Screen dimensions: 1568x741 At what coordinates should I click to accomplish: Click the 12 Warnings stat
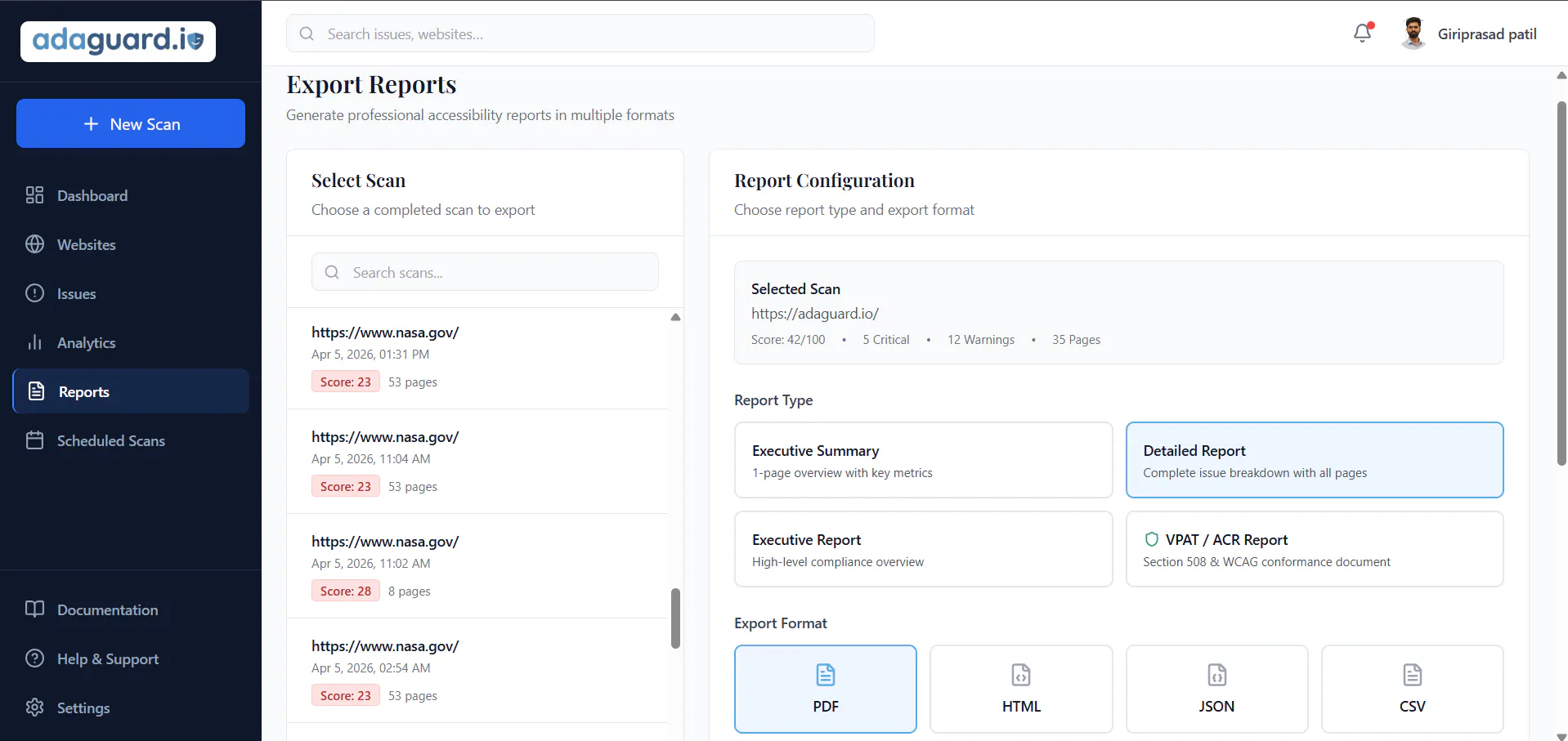(x=981, y=339)
